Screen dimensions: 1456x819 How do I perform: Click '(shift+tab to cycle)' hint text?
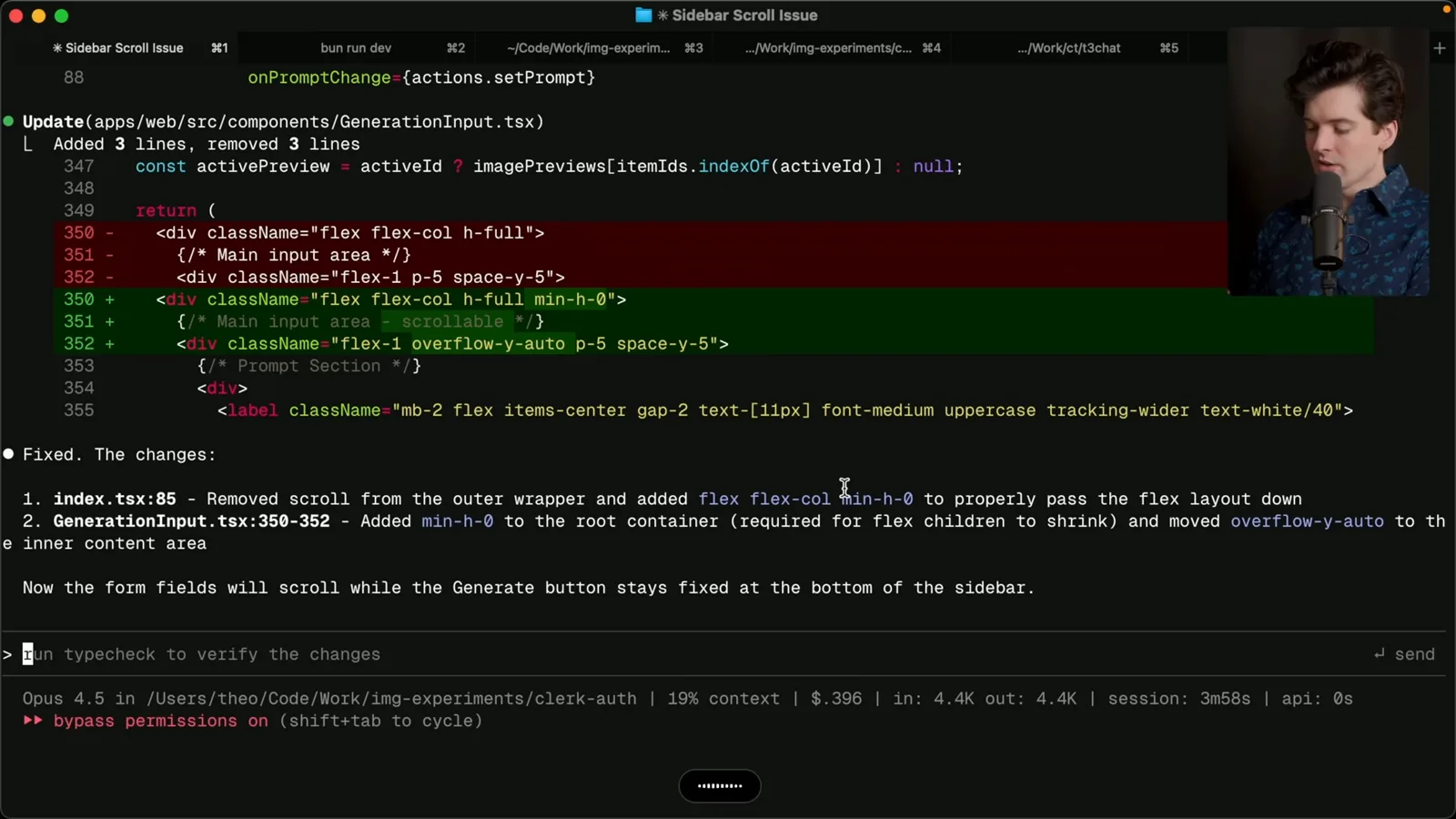[x=380, y=721]
